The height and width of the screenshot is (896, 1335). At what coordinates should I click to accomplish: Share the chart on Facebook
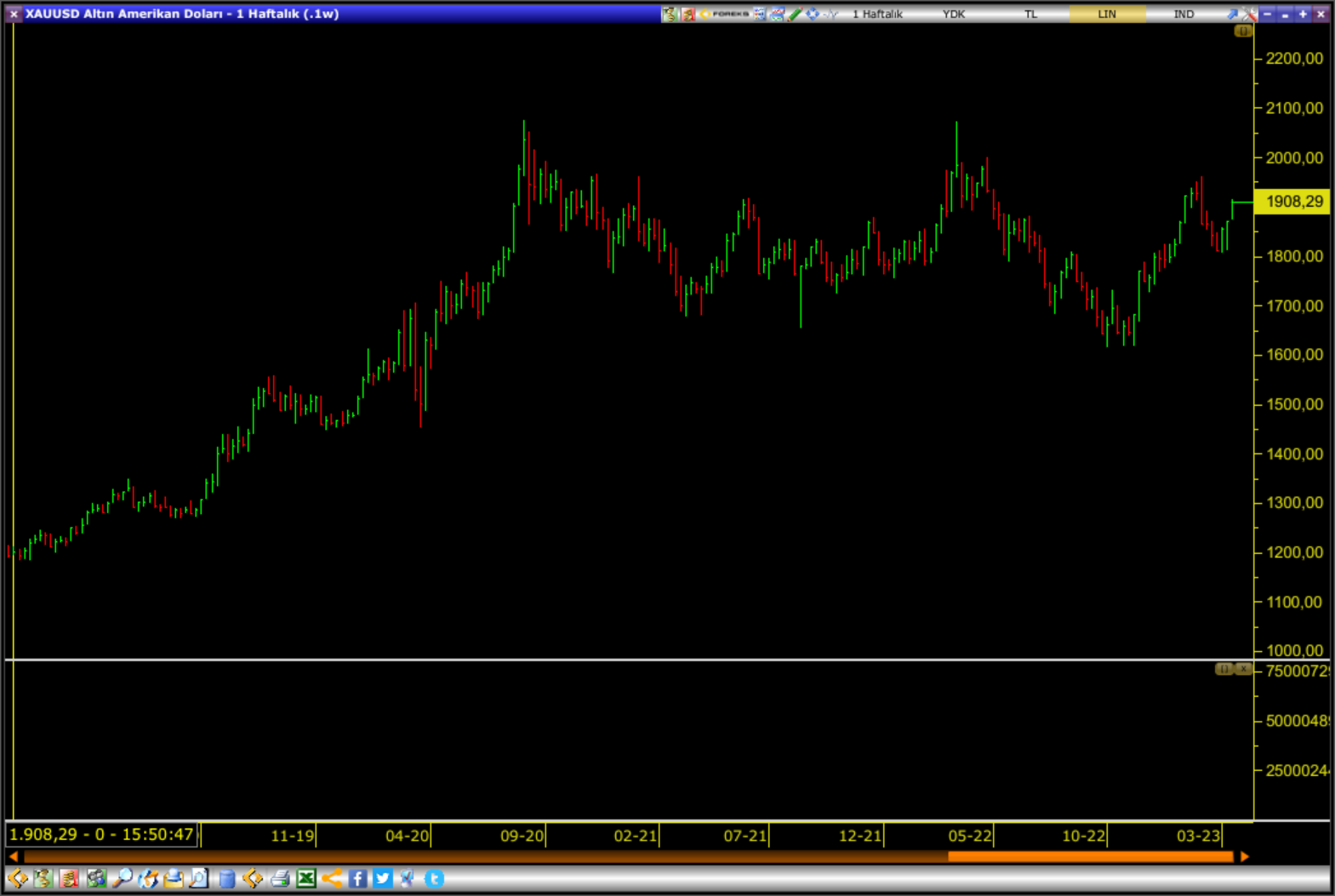click(358, 878)
